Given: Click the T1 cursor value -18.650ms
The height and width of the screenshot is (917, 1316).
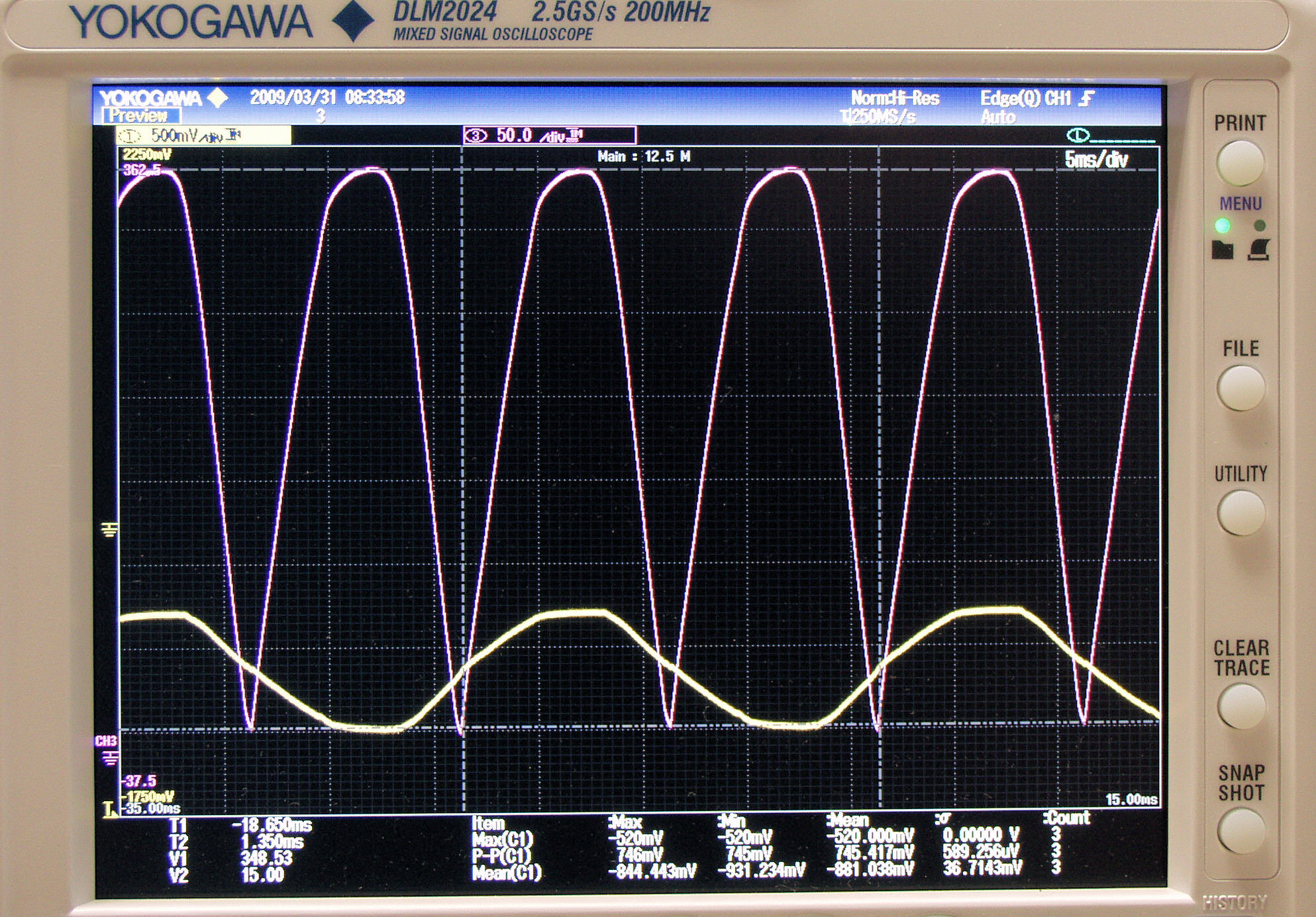Looking at the screenshot, I should pos(272,825).
